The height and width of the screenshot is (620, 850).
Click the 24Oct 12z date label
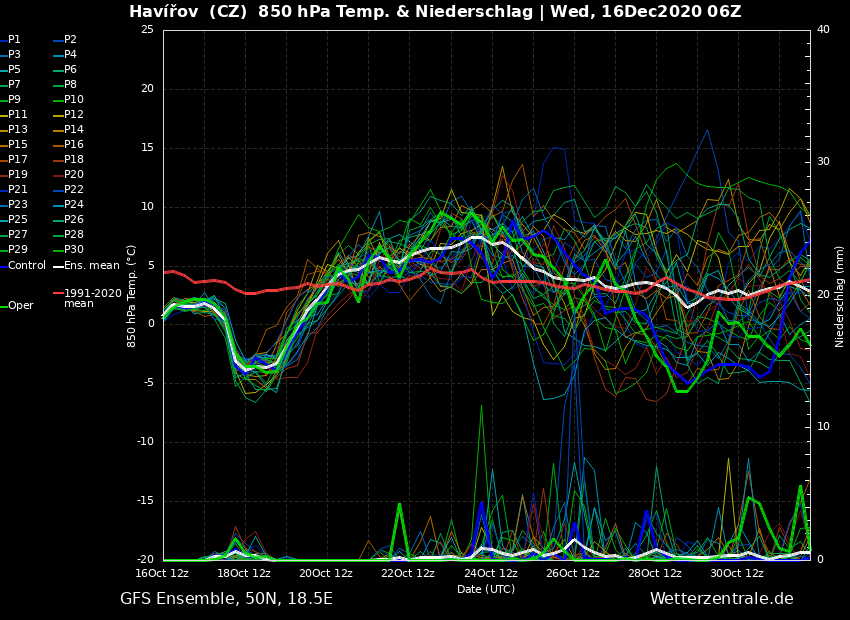490,573
